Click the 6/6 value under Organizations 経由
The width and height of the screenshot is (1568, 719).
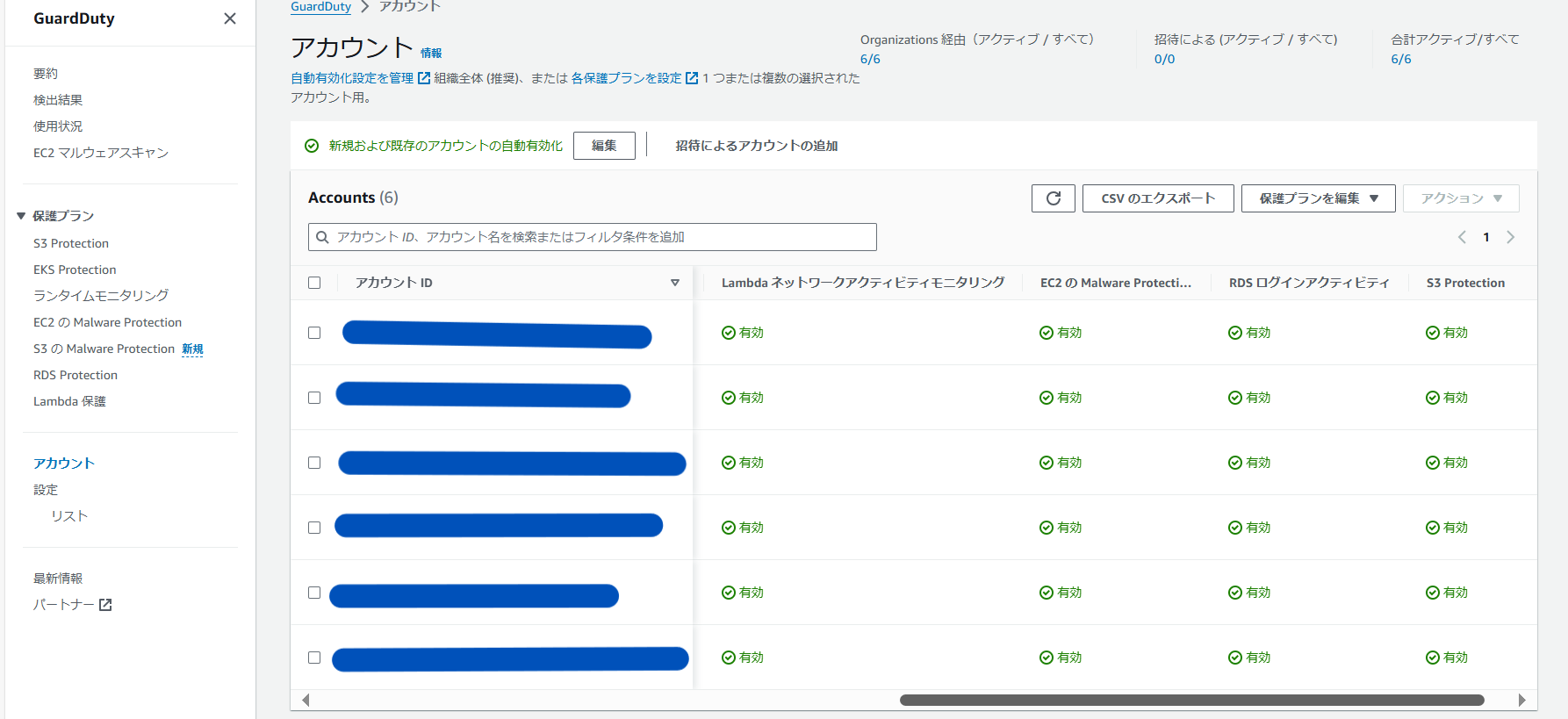[x=870, y=59]
